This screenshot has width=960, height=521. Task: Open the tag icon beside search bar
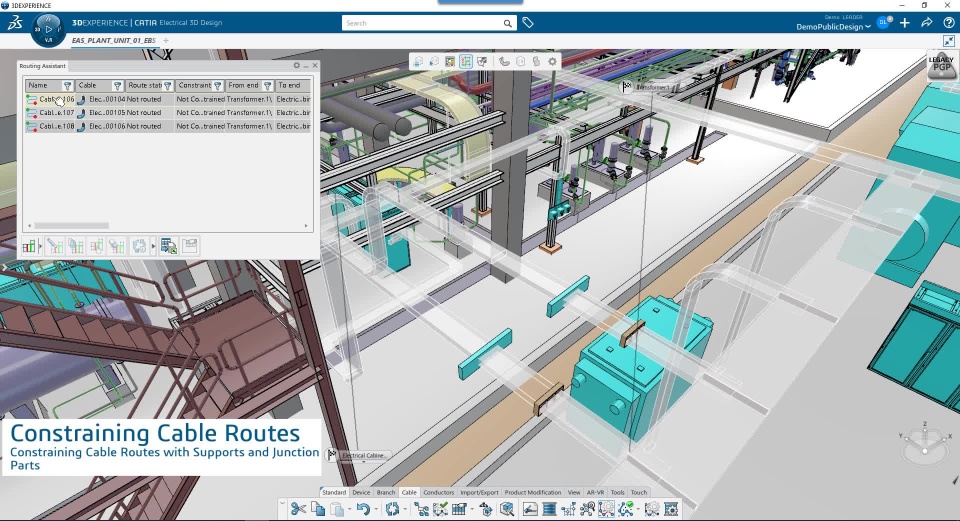pyautogui.click(x=528, y=23)
